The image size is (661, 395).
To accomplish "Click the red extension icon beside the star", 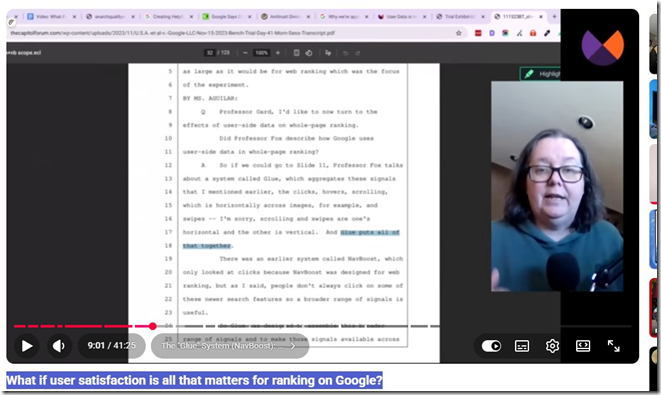I will [478, 33].
